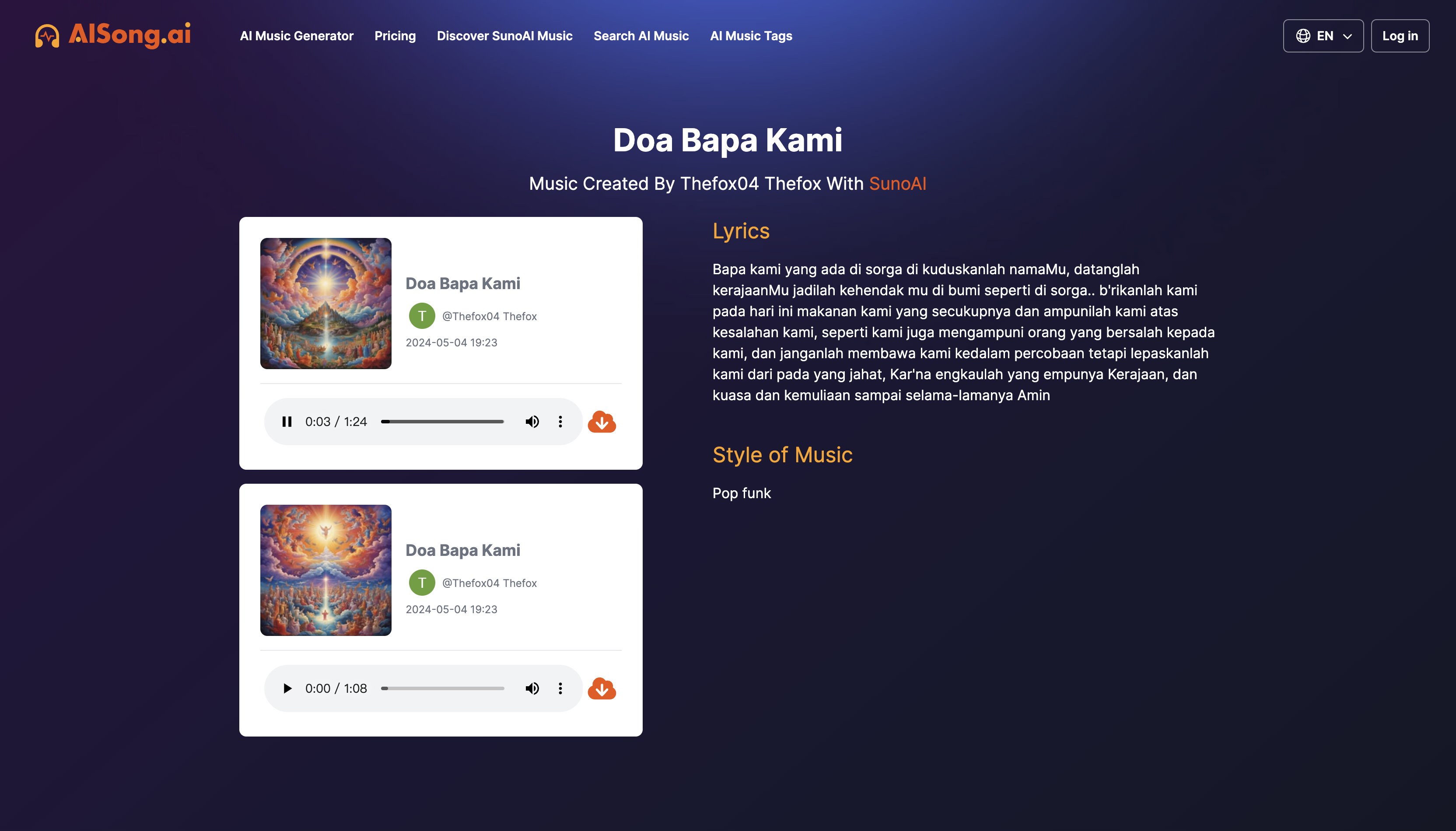Open the second track's cover art thumbnail

point(326,570)
